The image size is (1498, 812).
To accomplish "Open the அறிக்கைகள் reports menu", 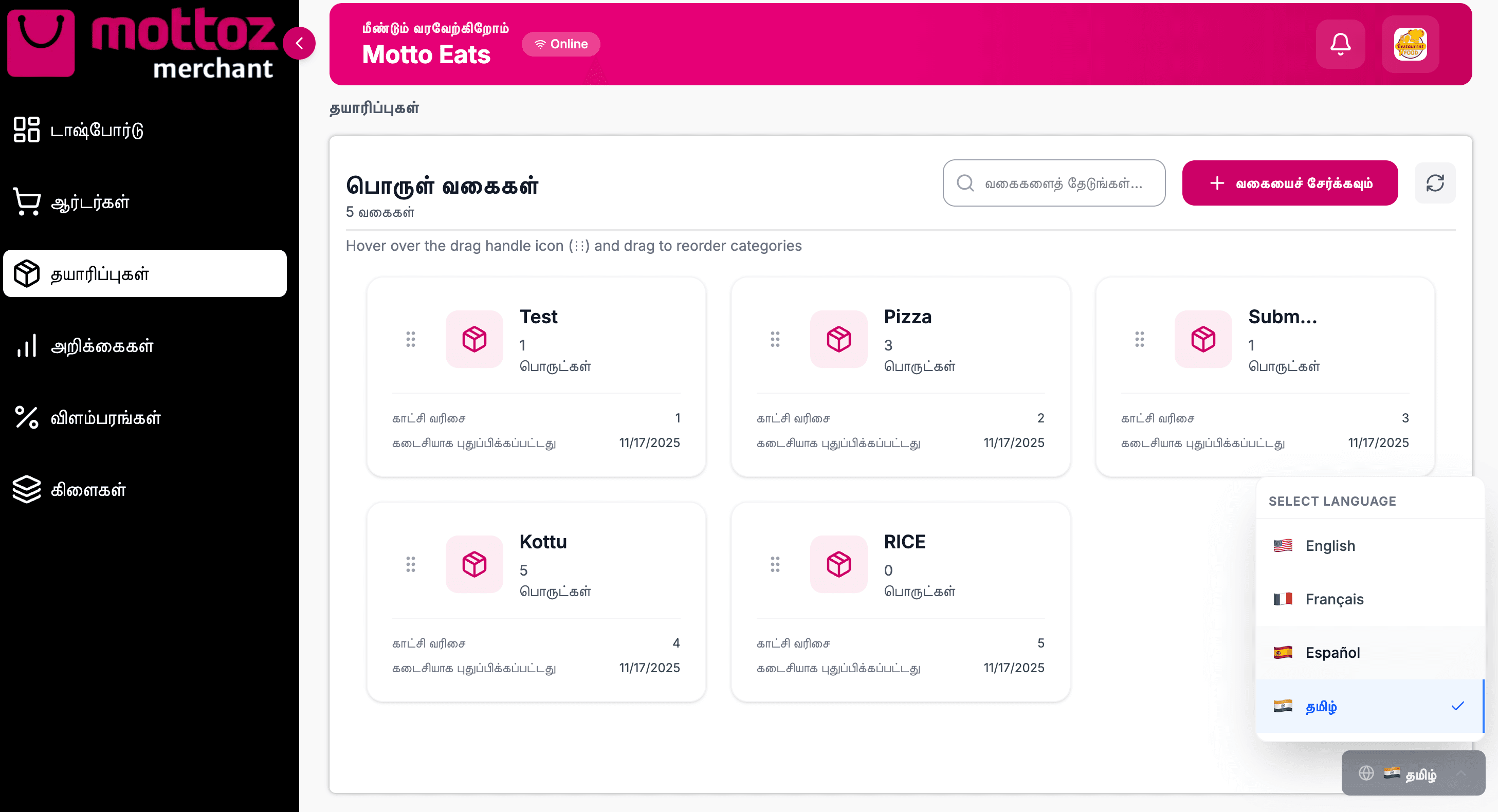I will pyautogui.click(x=145, y=346).
